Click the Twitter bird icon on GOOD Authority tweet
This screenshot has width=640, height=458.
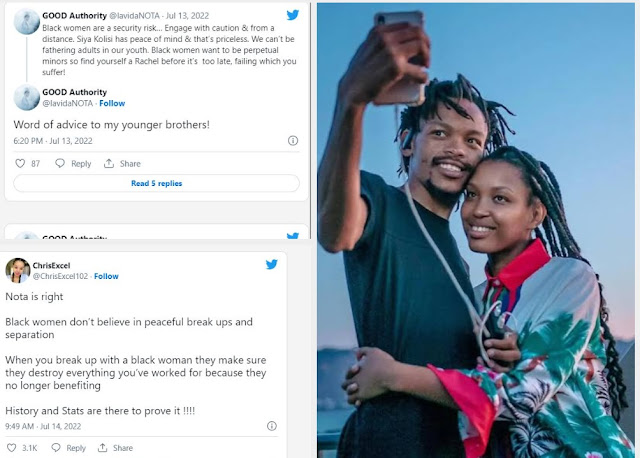tap(293, 15)
